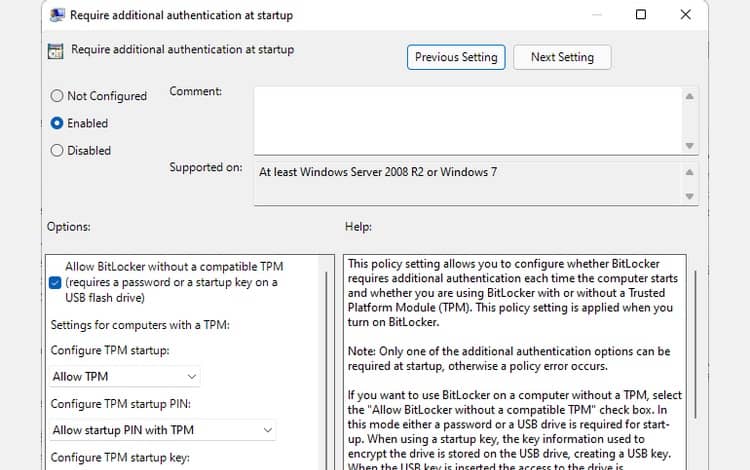Viewport: 750px width, 470px height.
Task: Click the policy setting icon beside the heading
Action: point(55,51)
